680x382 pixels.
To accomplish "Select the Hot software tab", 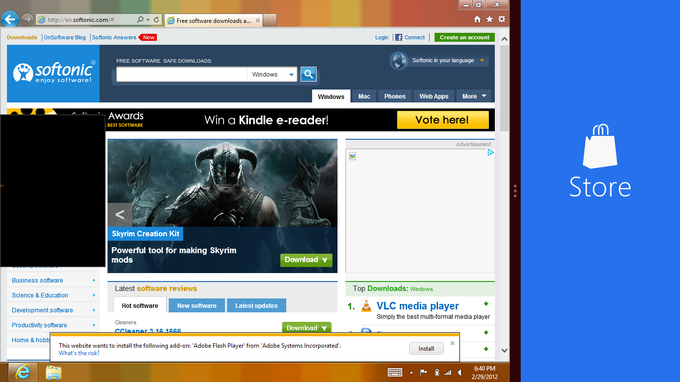I will tap(140, 306).
